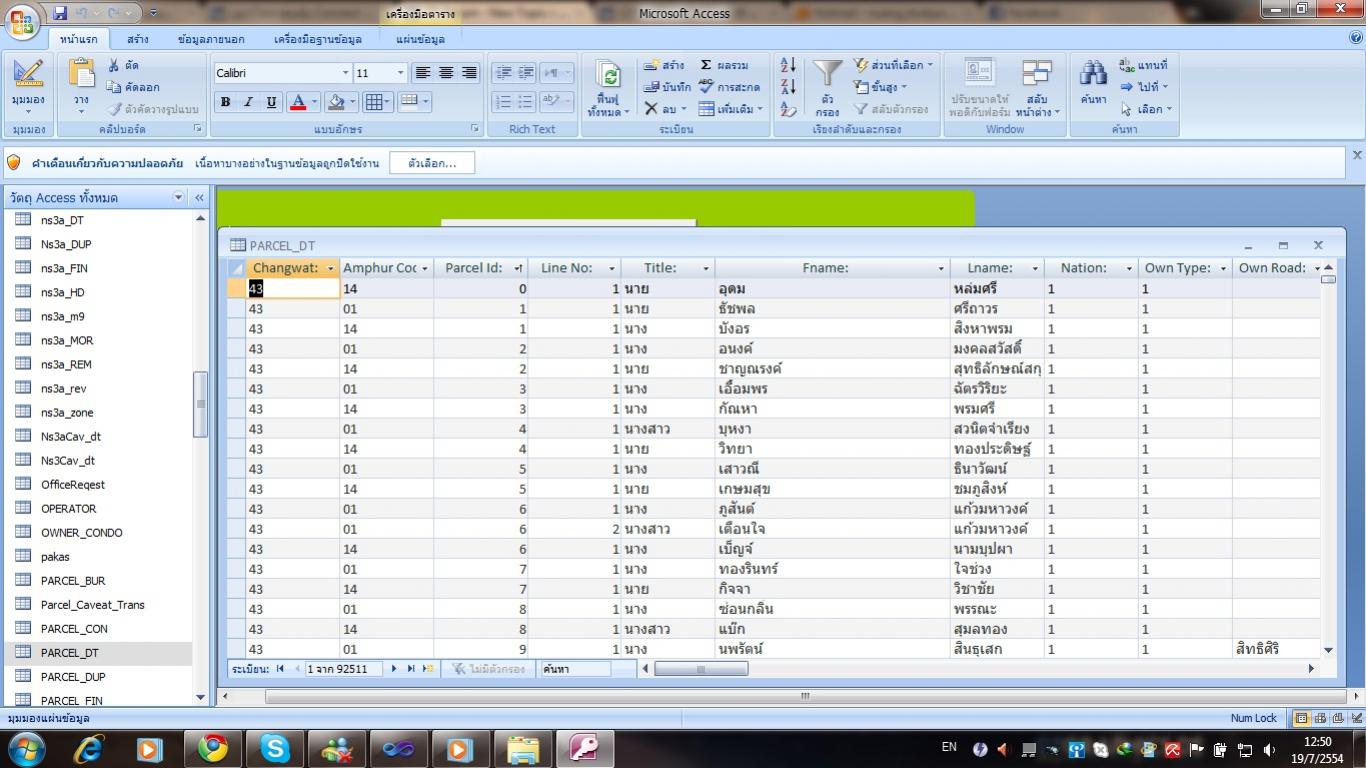Click security warning ตัวเลือก... button
Image resolution: width=1366 pixels, height=768 pixels.
[432, 163]
